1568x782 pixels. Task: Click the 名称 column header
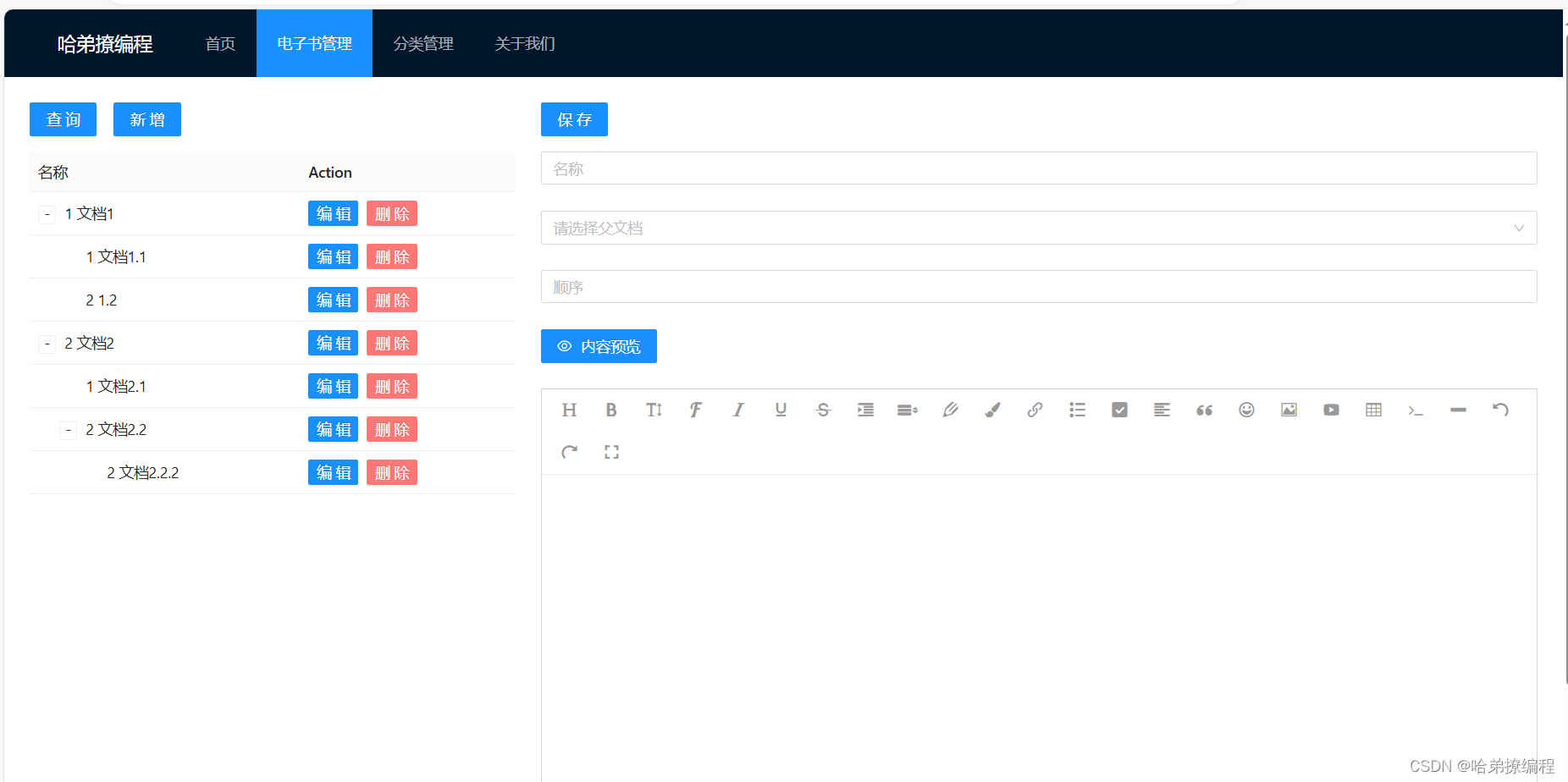coord(53,173)
